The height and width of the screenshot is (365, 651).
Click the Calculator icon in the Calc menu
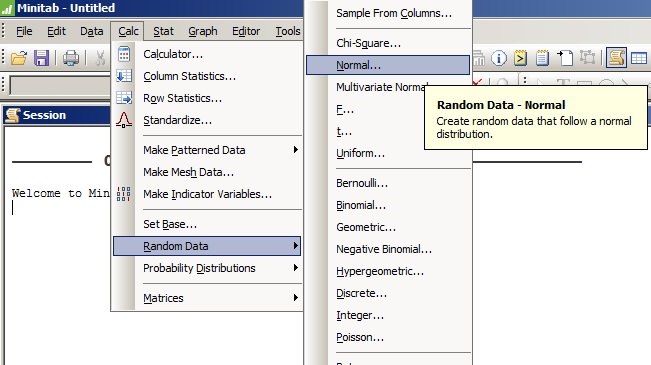[x=124, y=54]
